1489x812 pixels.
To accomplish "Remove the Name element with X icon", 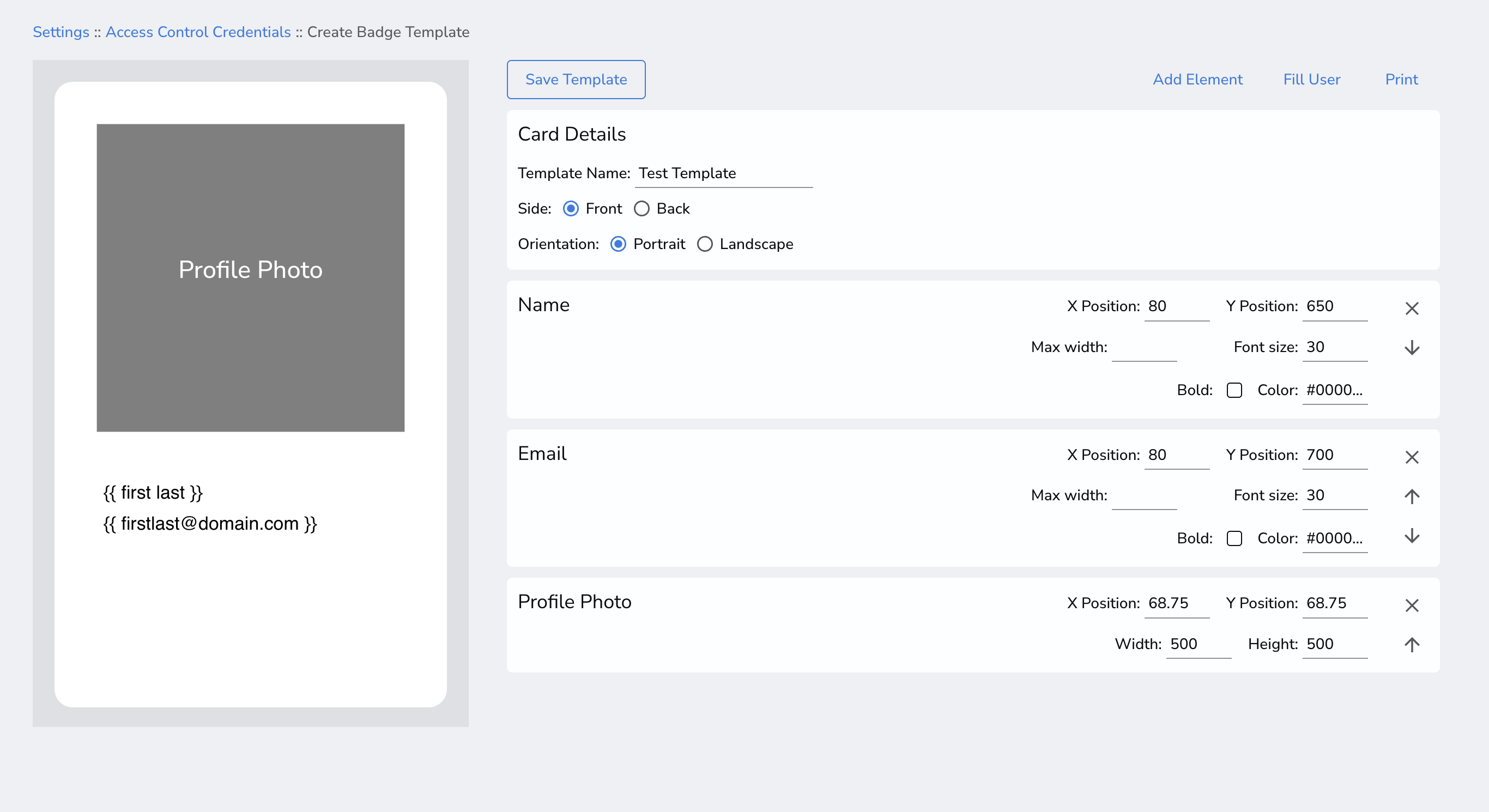I will point(1412,308).
